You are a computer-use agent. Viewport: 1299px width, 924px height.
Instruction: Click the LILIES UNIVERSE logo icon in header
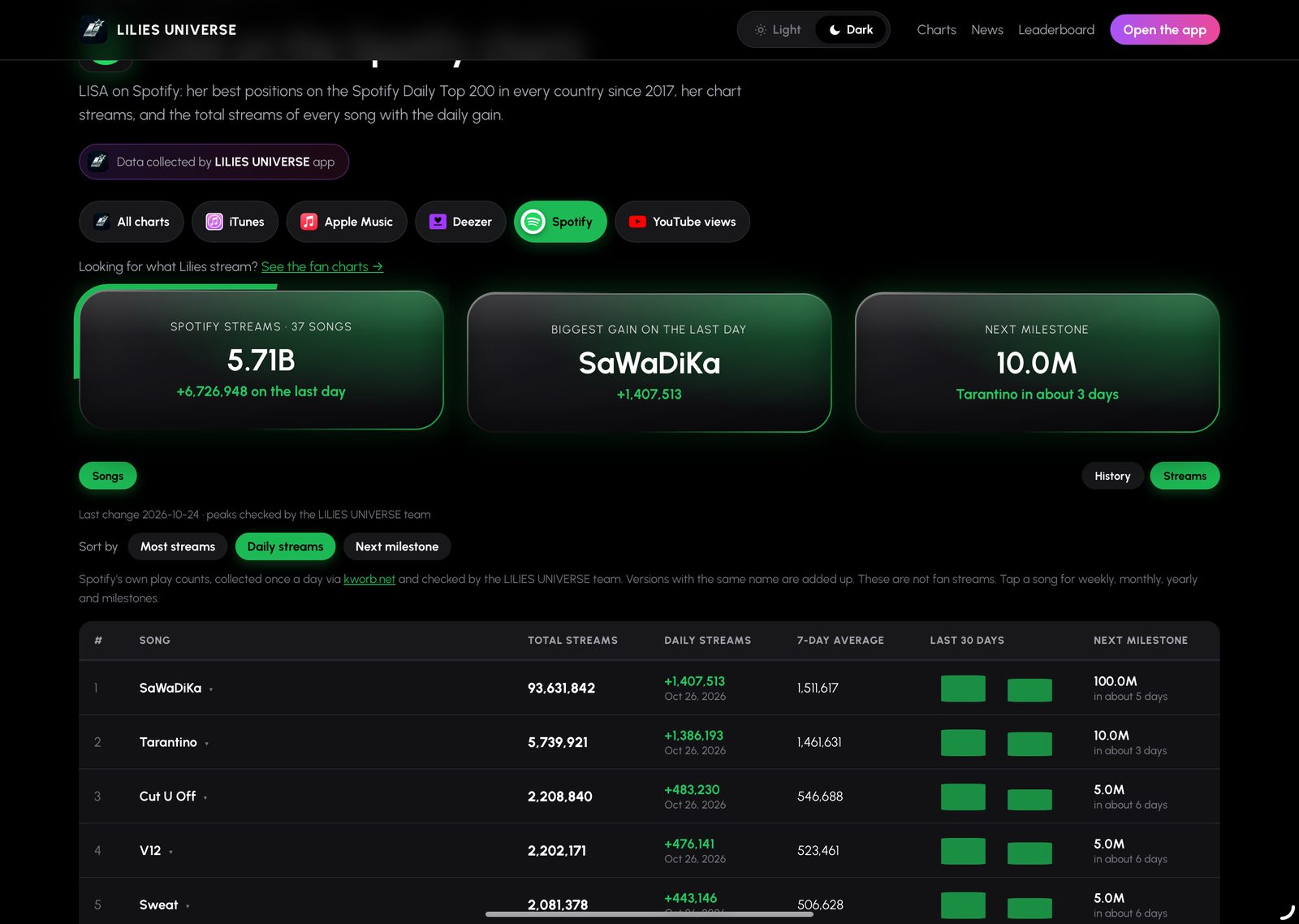[x=94, y=30]
